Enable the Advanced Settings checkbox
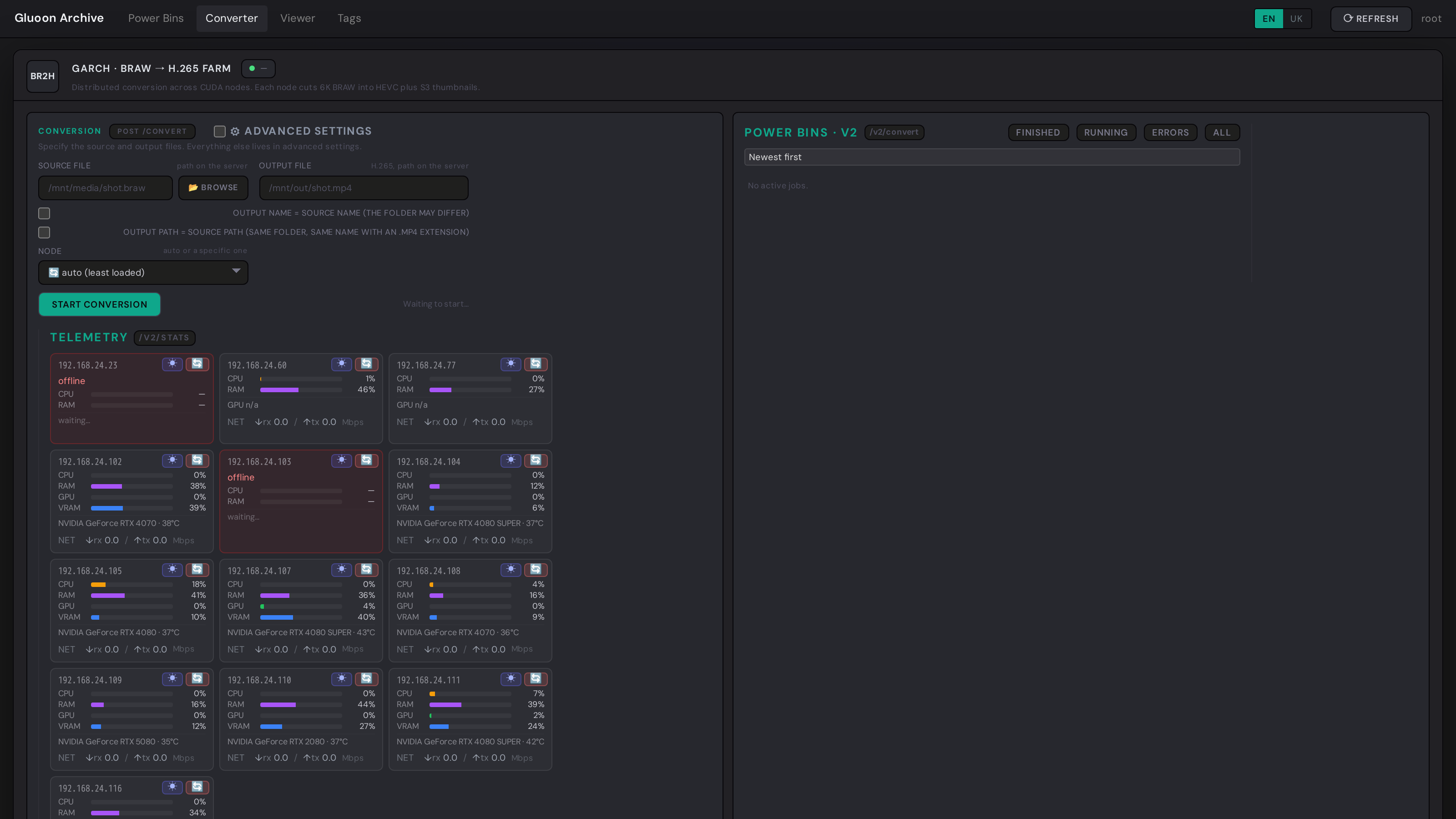Viewport: 1456px width, 819px height. (220, 131)
